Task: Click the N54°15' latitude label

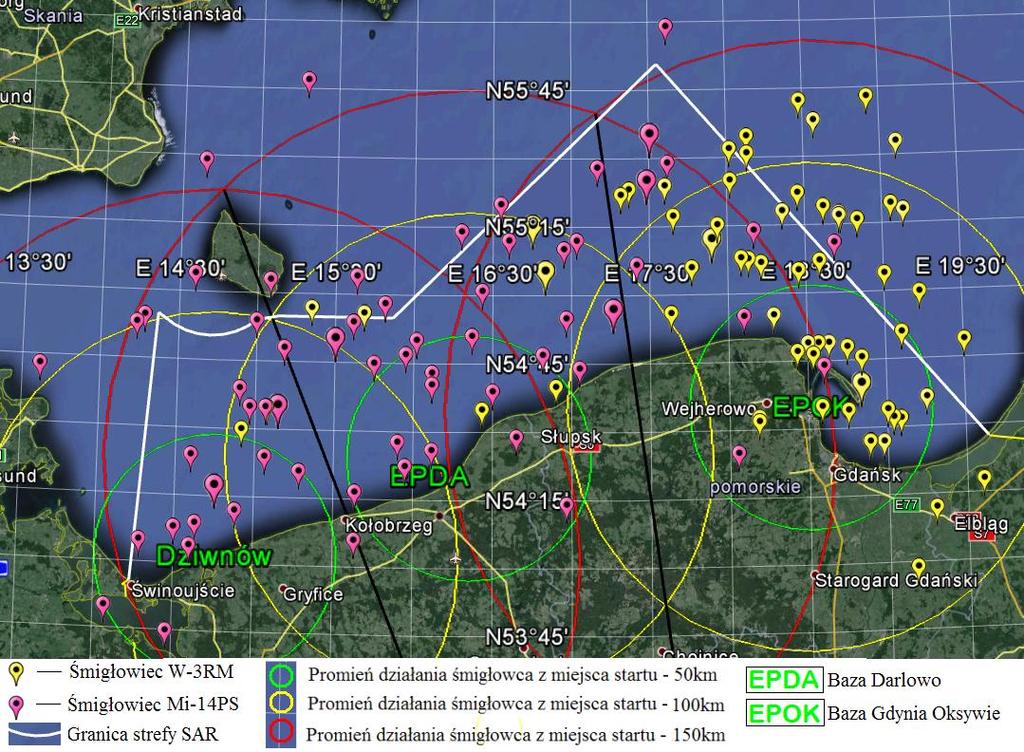Action: (527, 501)
